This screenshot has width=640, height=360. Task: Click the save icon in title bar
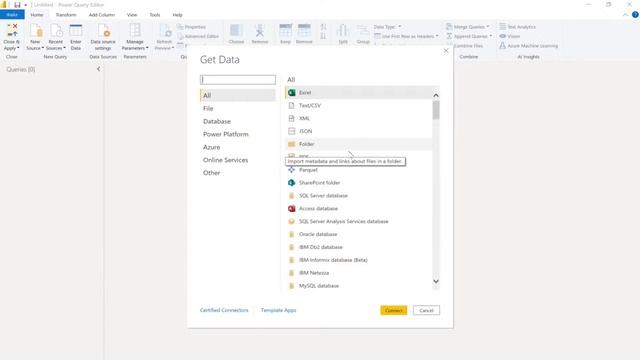(x=17, y=5)
